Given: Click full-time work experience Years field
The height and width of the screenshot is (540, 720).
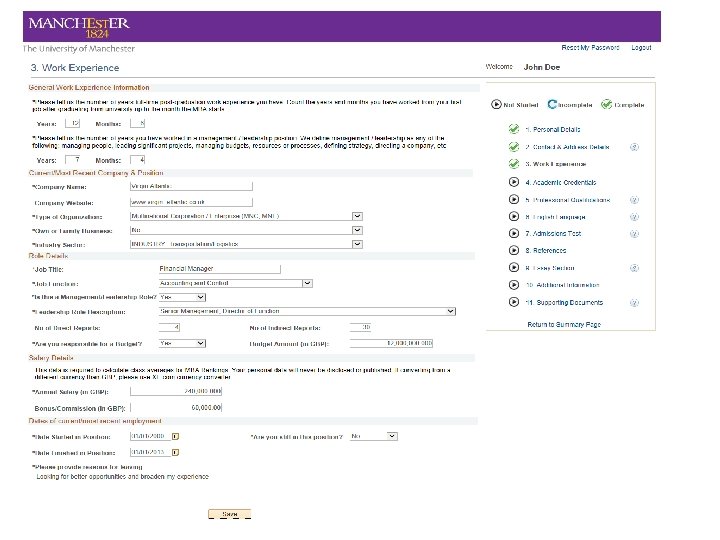Looking at the screenshot, I should point(73,123).
